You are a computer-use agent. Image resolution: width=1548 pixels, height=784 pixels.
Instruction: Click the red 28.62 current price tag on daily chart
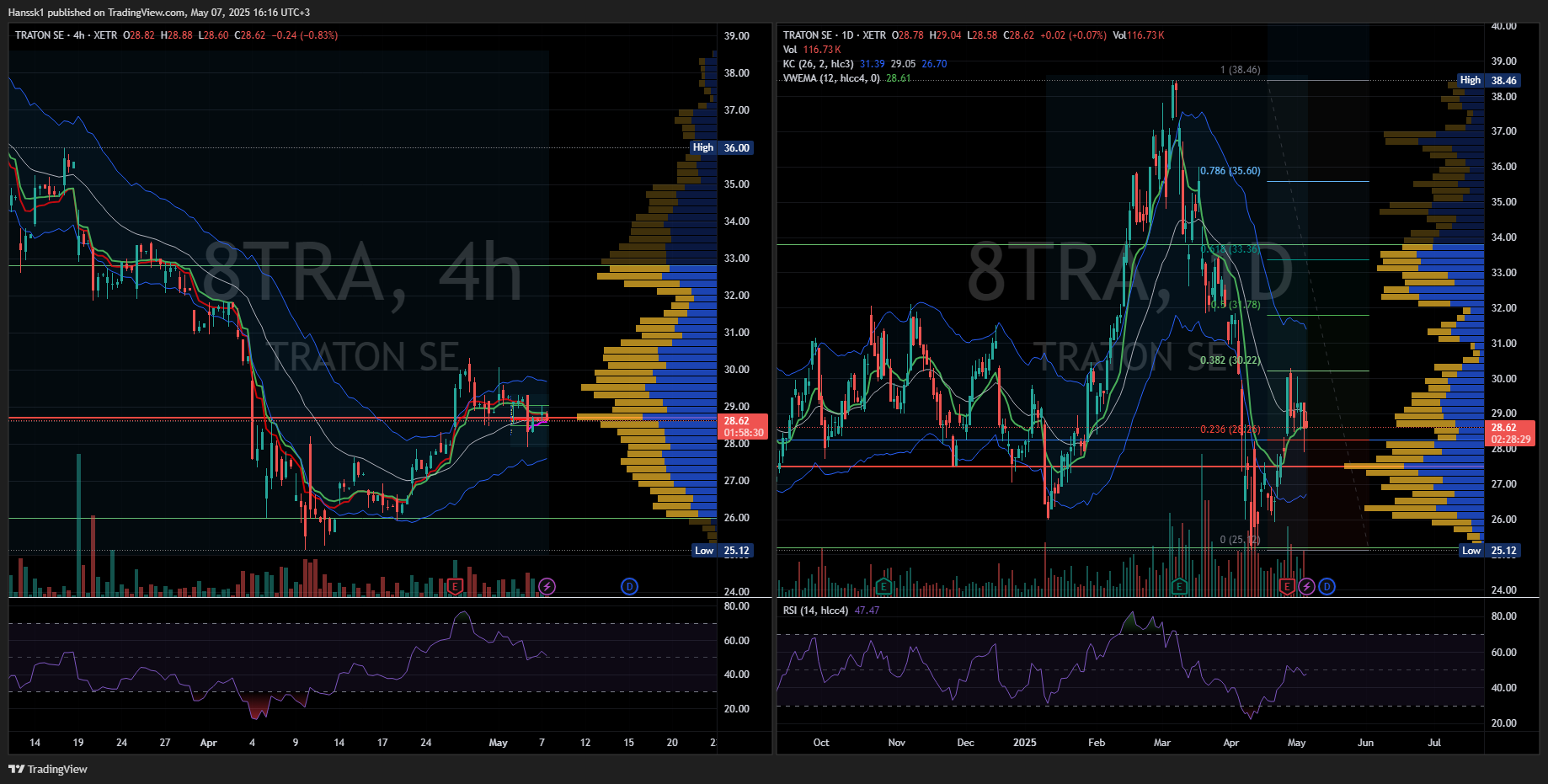coord(1510,433)
